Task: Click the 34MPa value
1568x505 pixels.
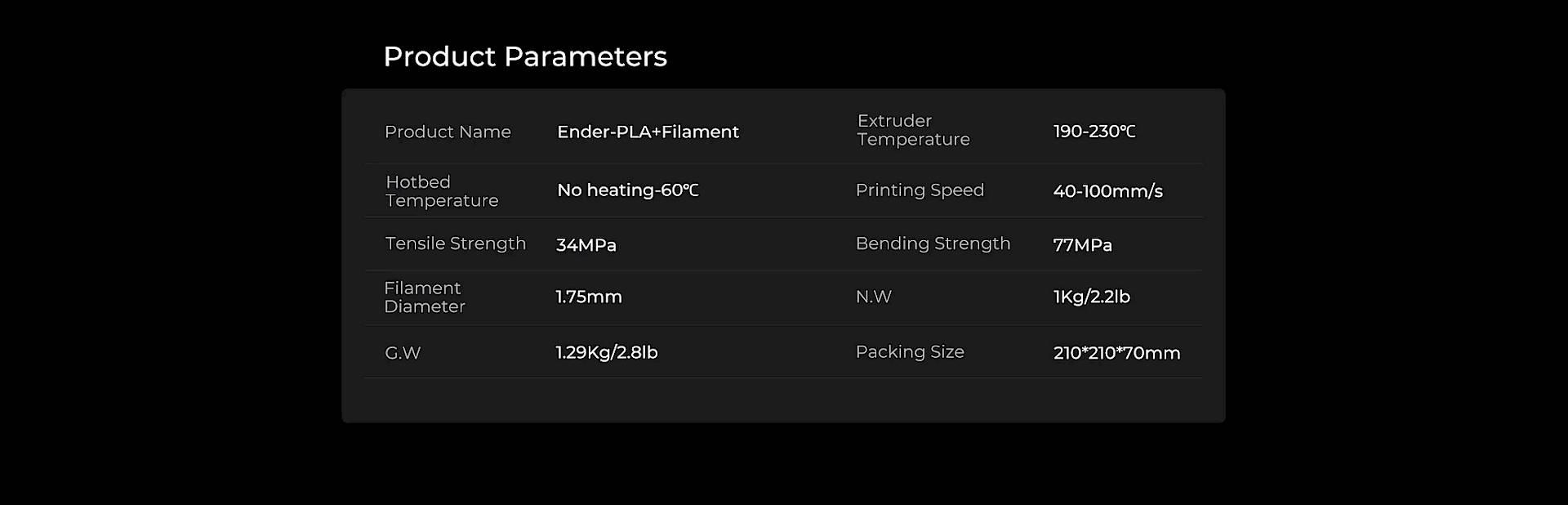Action: pos(586,244)
